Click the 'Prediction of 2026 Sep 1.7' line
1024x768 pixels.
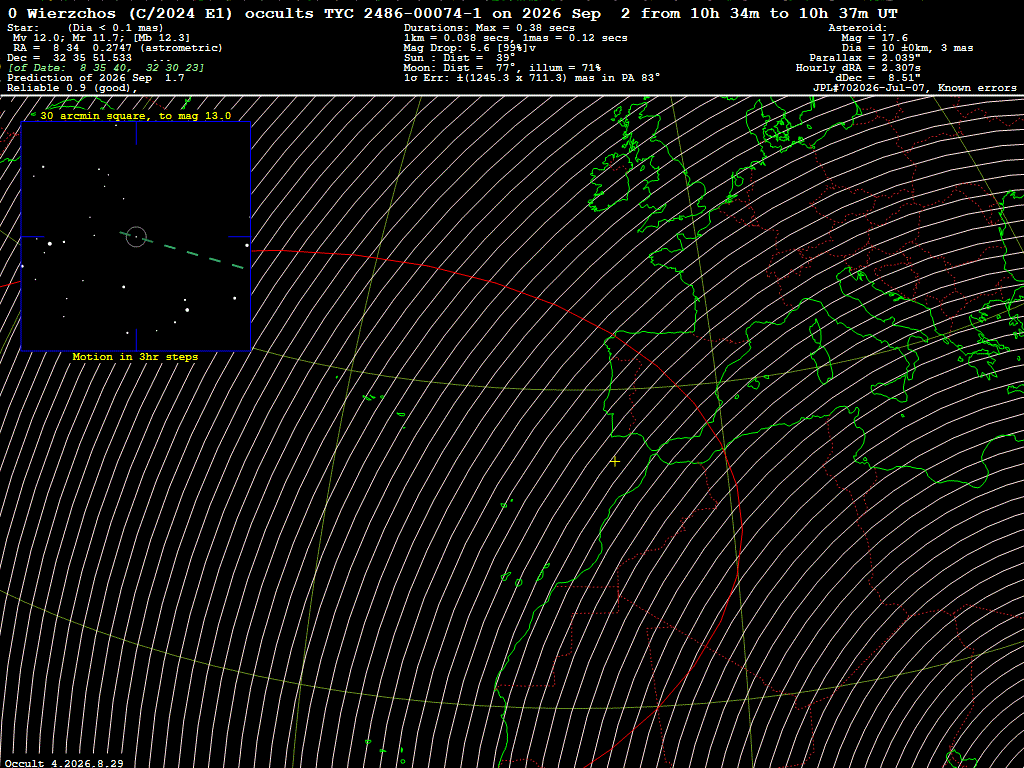(x=95, y=78)
